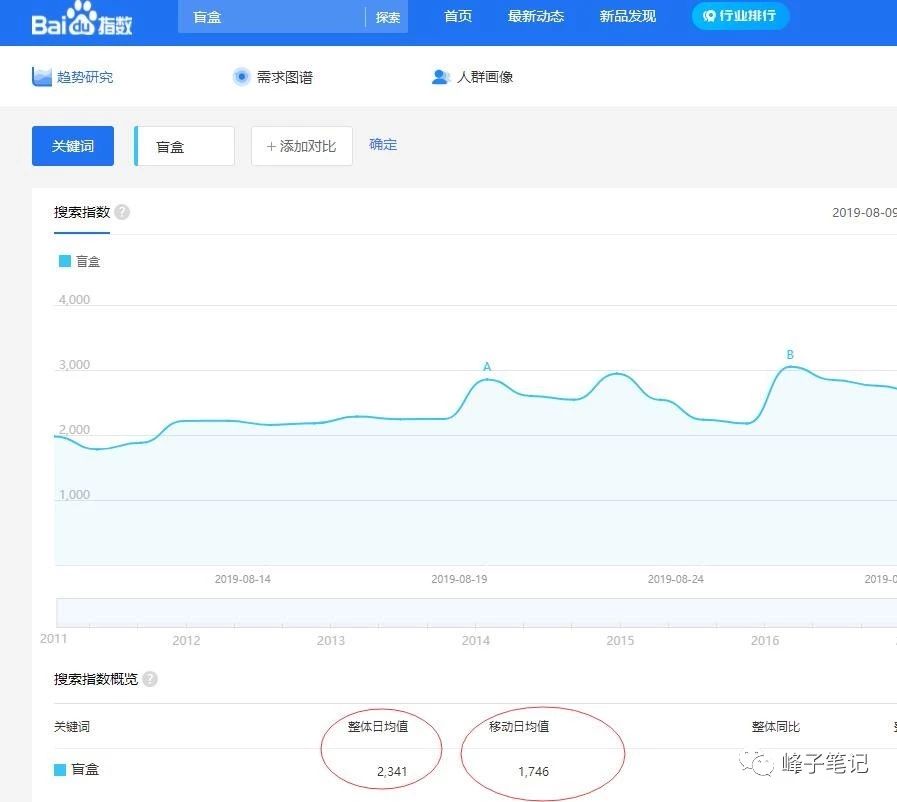Click the 搜索指数概览 section heading
The width and height of the screenshot is (897, 802).
[x=96, y=679]
